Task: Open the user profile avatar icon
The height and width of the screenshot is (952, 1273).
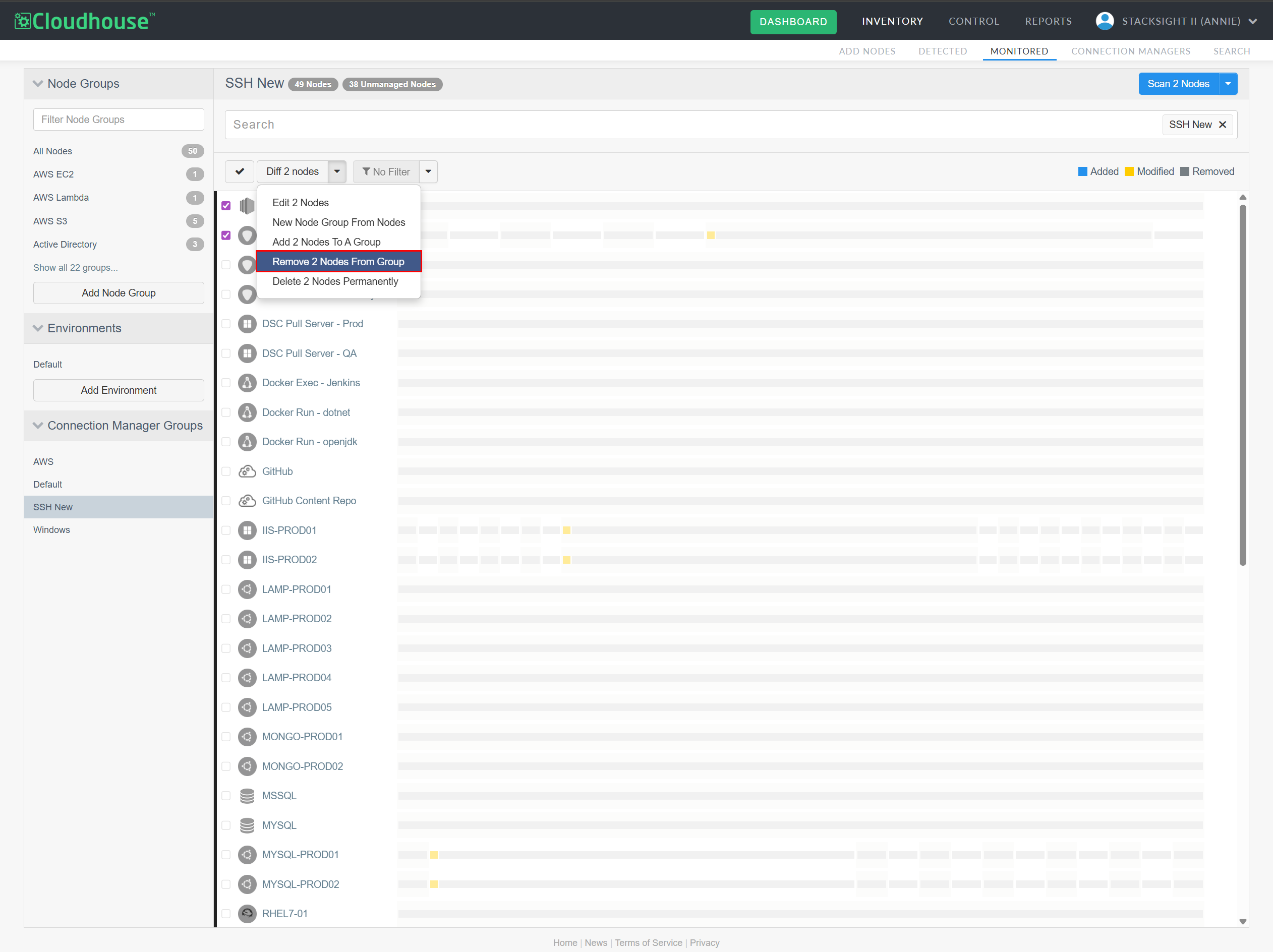Action: pyautogui.click(x=1105, y=21)
